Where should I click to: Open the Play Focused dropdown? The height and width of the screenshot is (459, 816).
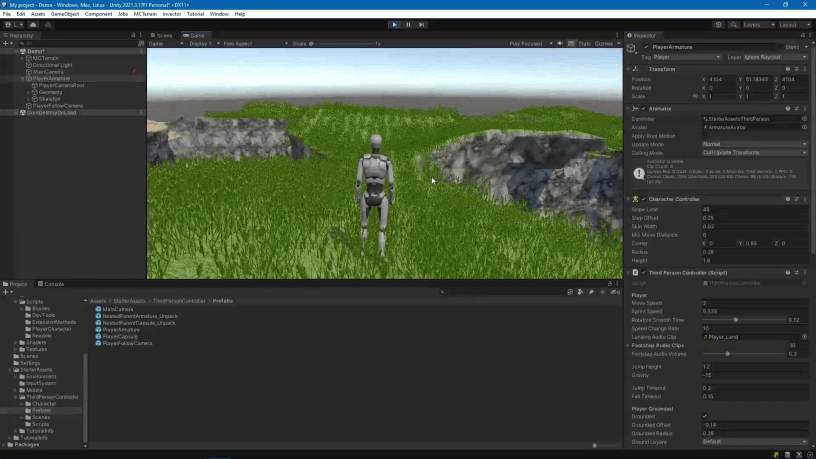(530, 44)
